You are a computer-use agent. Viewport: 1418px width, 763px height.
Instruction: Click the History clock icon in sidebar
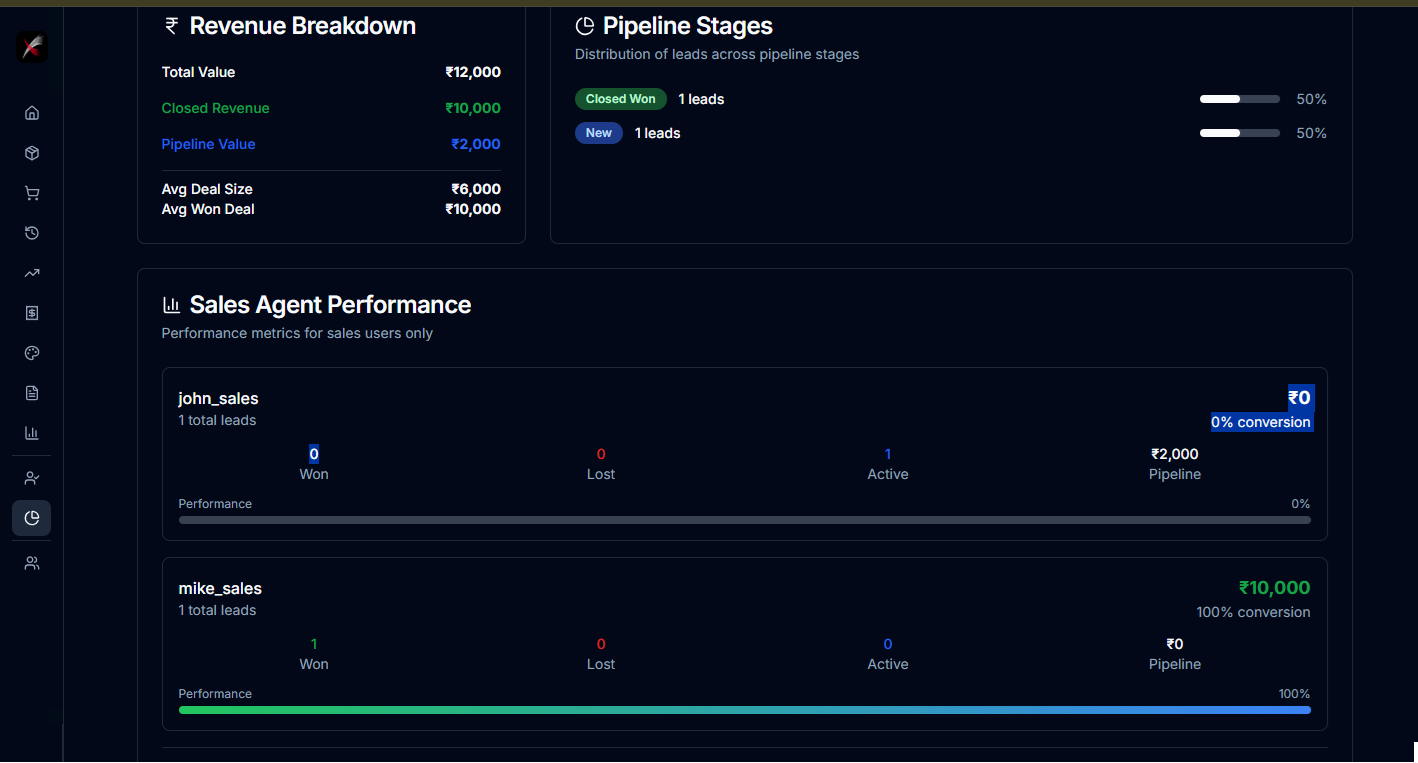[x=31, y=233]
